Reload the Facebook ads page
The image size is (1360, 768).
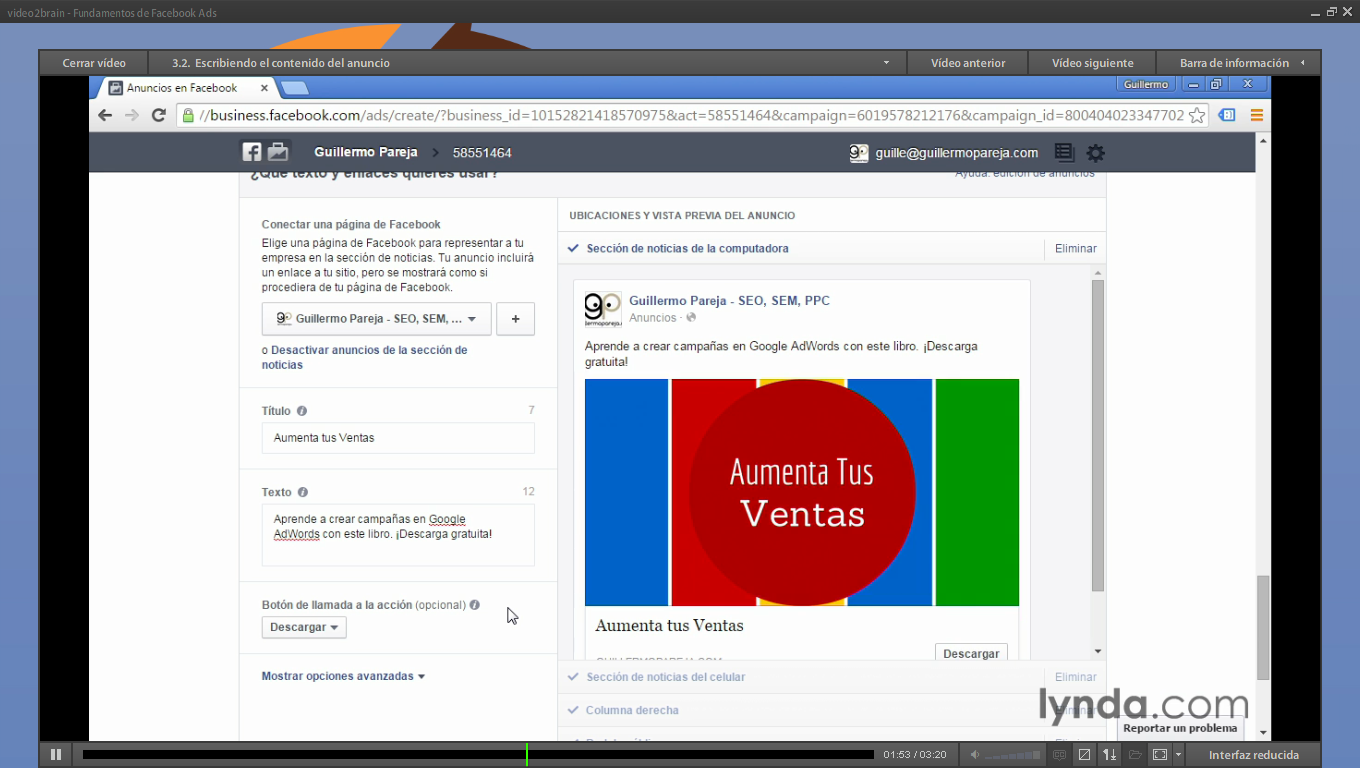tap(158, 115)
